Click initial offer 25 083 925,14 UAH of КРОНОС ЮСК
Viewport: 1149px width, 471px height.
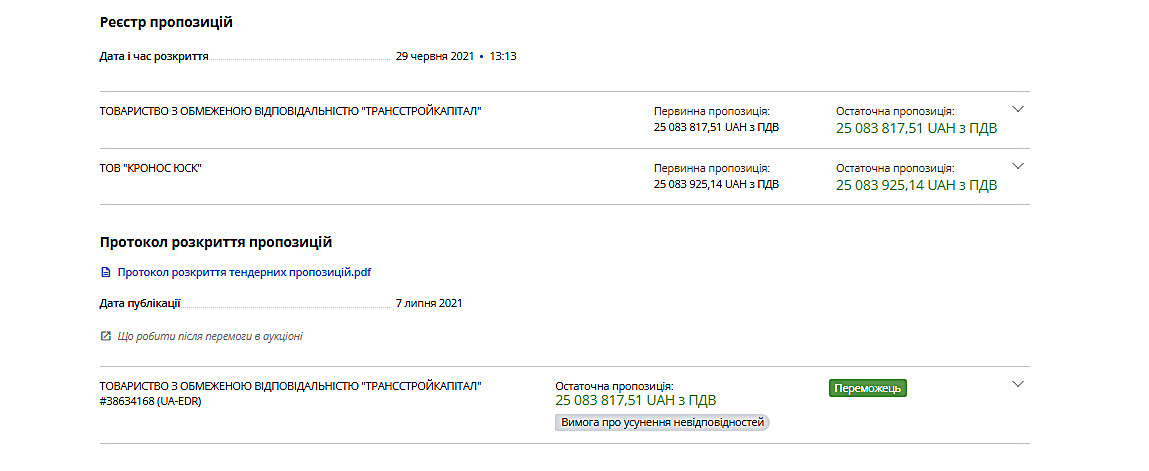(x=717, y=184)
